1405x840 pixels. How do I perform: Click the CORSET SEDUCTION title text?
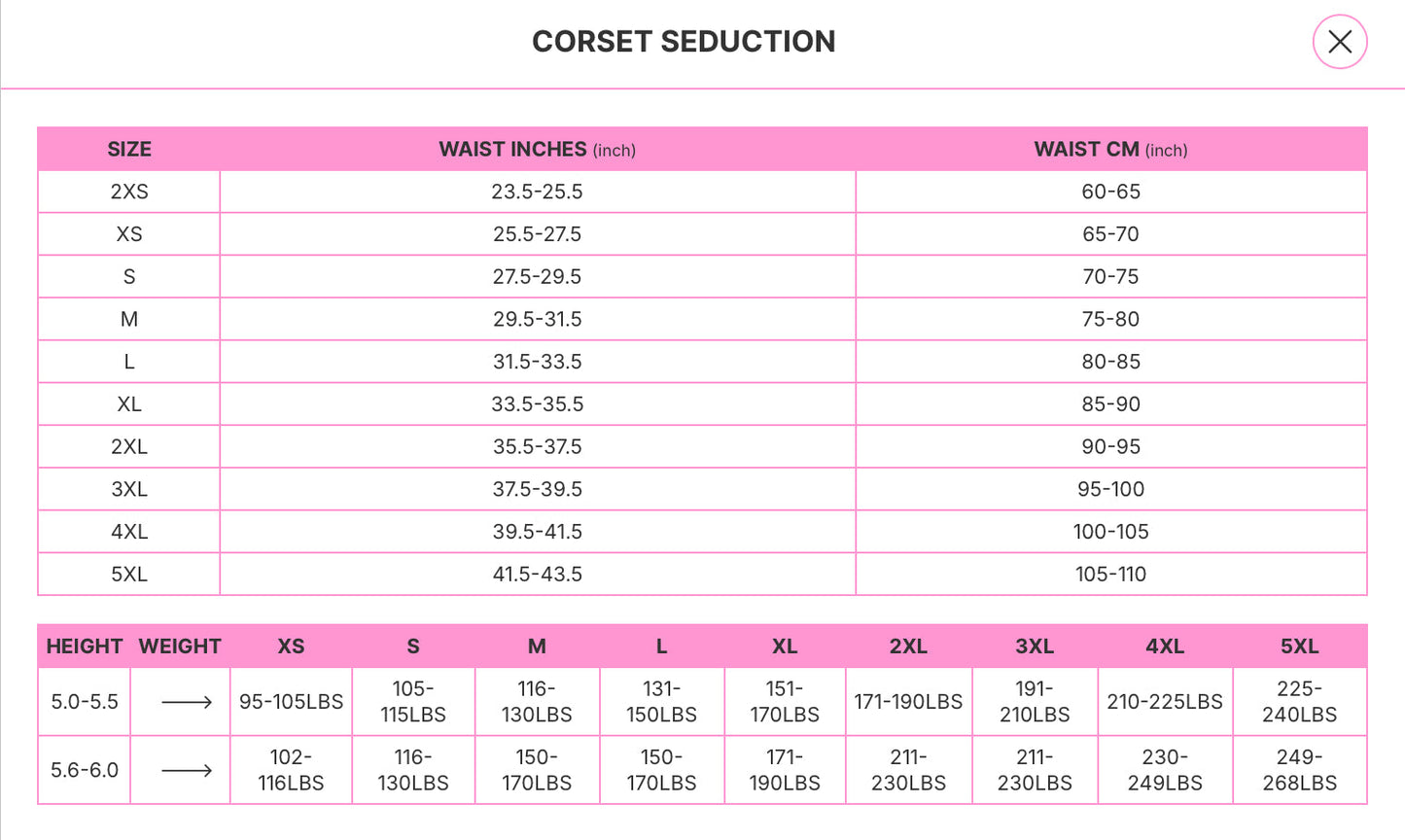click(x=684, y=42)
